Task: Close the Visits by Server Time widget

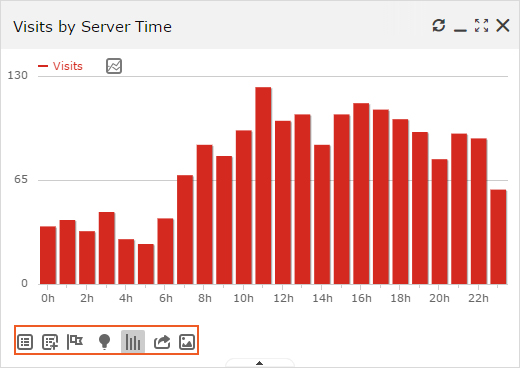Action: tap(503, 25)
